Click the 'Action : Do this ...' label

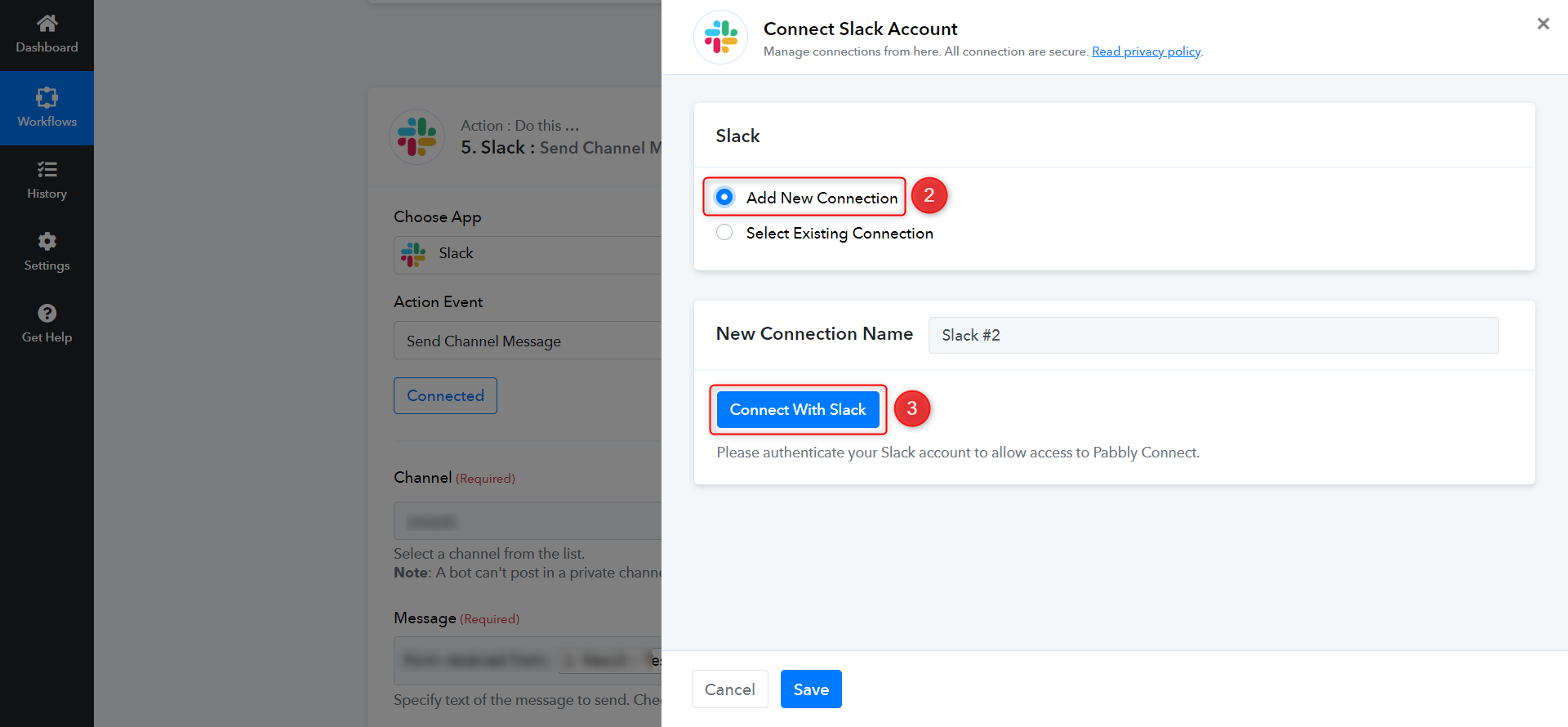click(520, 125)
